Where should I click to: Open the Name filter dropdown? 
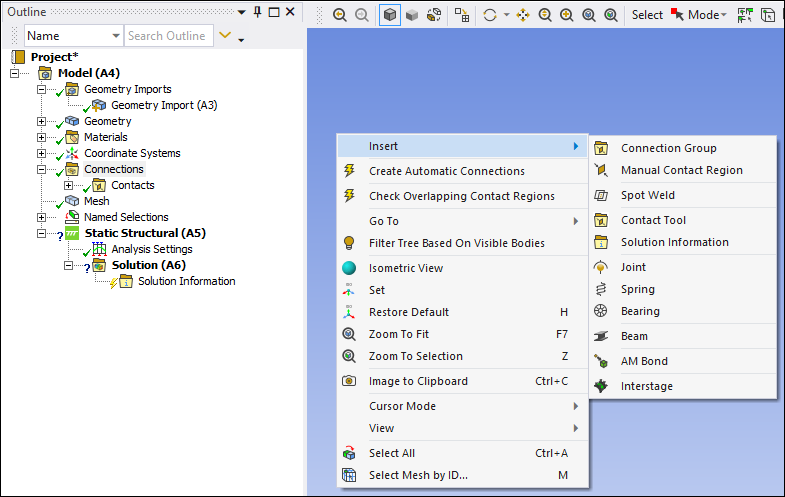[x=115, y=36]
